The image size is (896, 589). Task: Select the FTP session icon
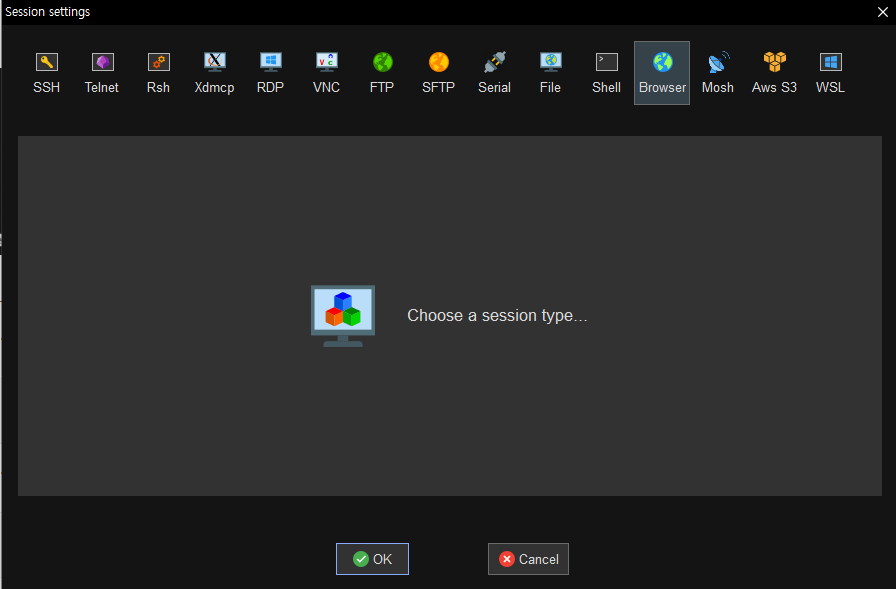(382, 73)
